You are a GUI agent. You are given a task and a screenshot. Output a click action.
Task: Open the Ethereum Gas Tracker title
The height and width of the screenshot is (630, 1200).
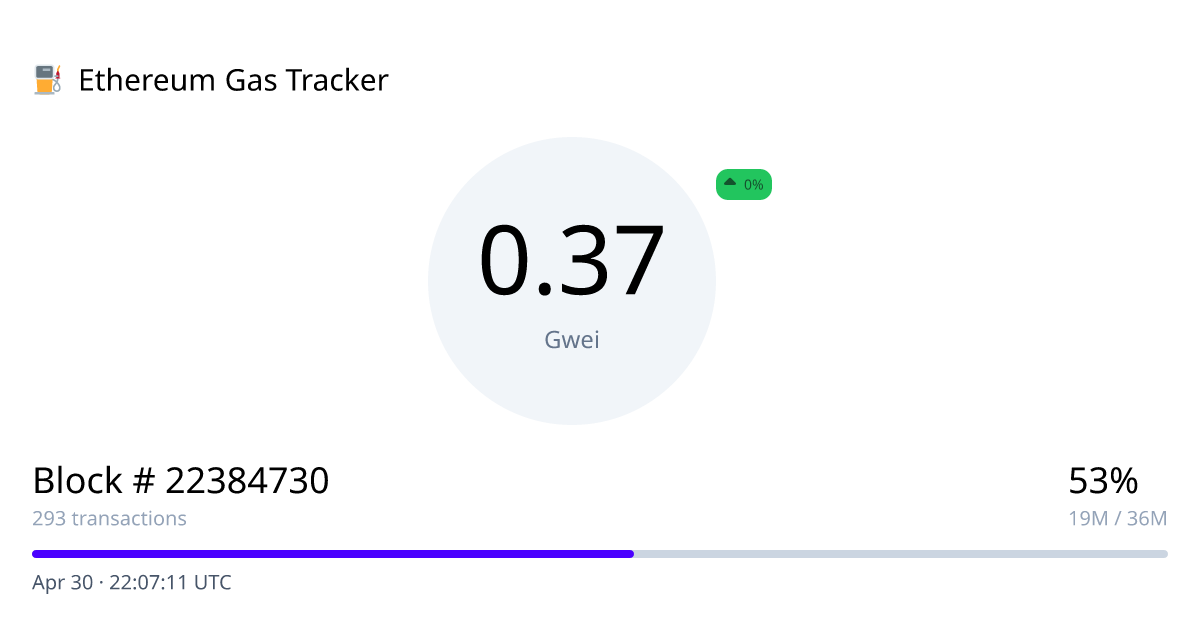point(233,80)
